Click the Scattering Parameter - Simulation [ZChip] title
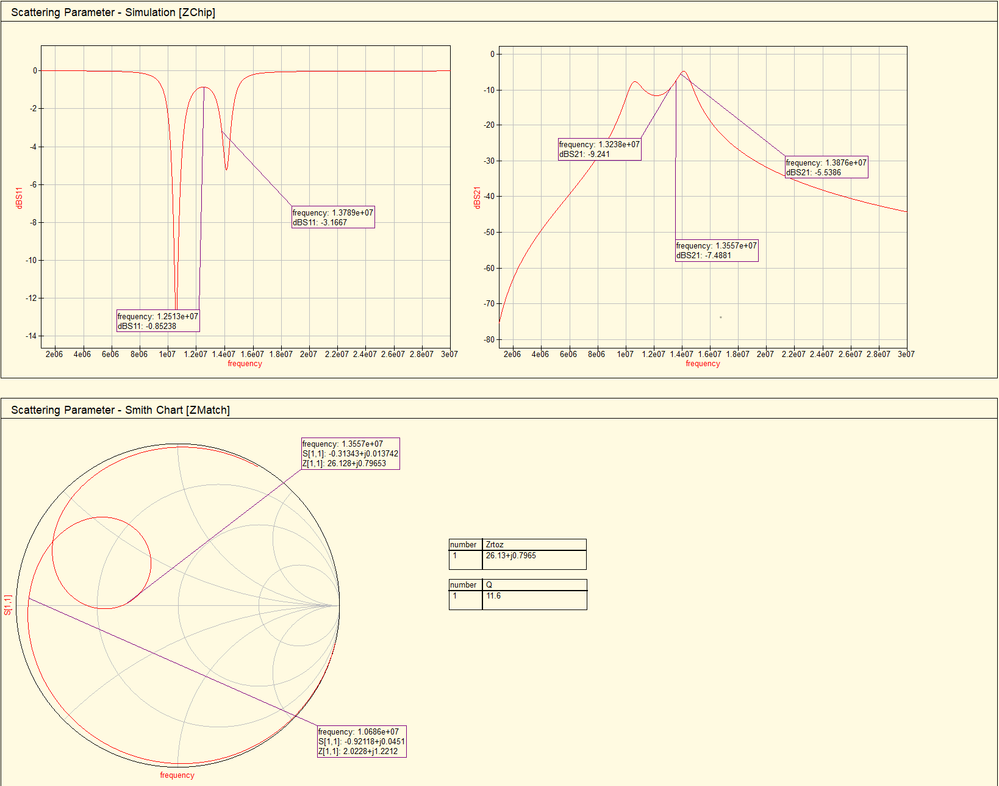The image size is (999, 786). [113, 12]
